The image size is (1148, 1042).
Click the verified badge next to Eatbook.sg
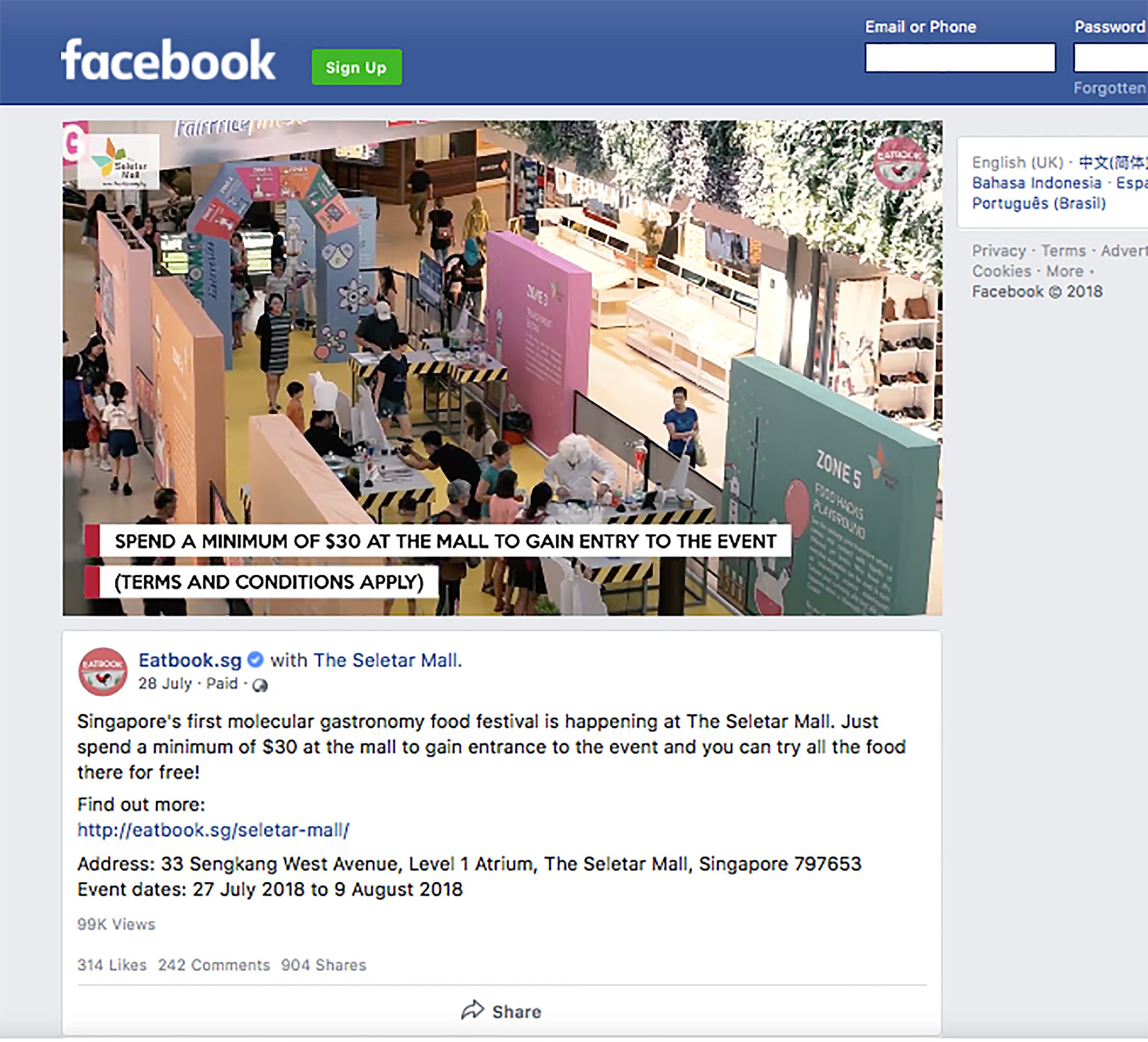(255, 660)
